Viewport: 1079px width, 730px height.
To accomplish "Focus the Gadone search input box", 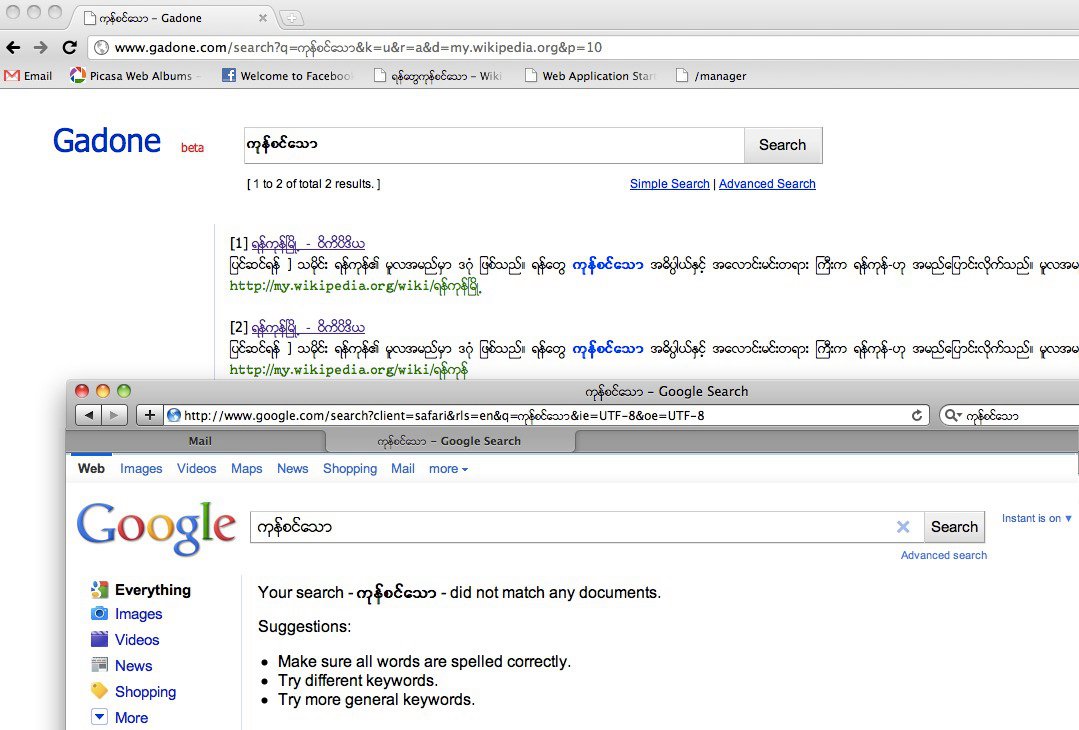I will tap(494, 145).
